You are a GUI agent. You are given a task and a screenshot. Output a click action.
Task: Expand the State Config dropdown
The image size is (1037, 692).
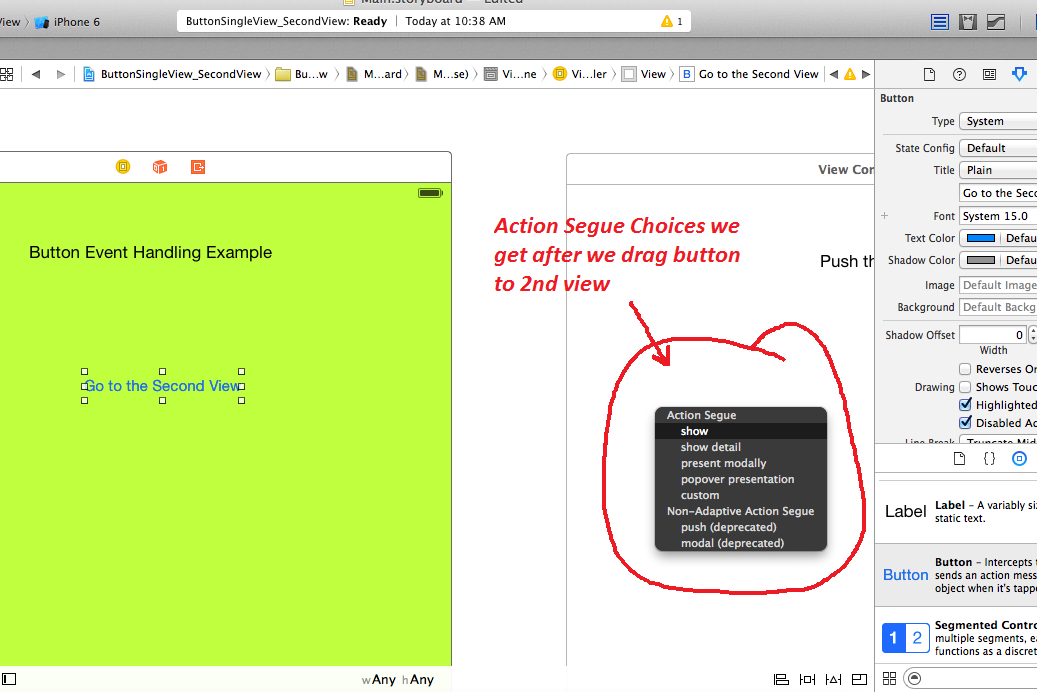coord(997,148)
